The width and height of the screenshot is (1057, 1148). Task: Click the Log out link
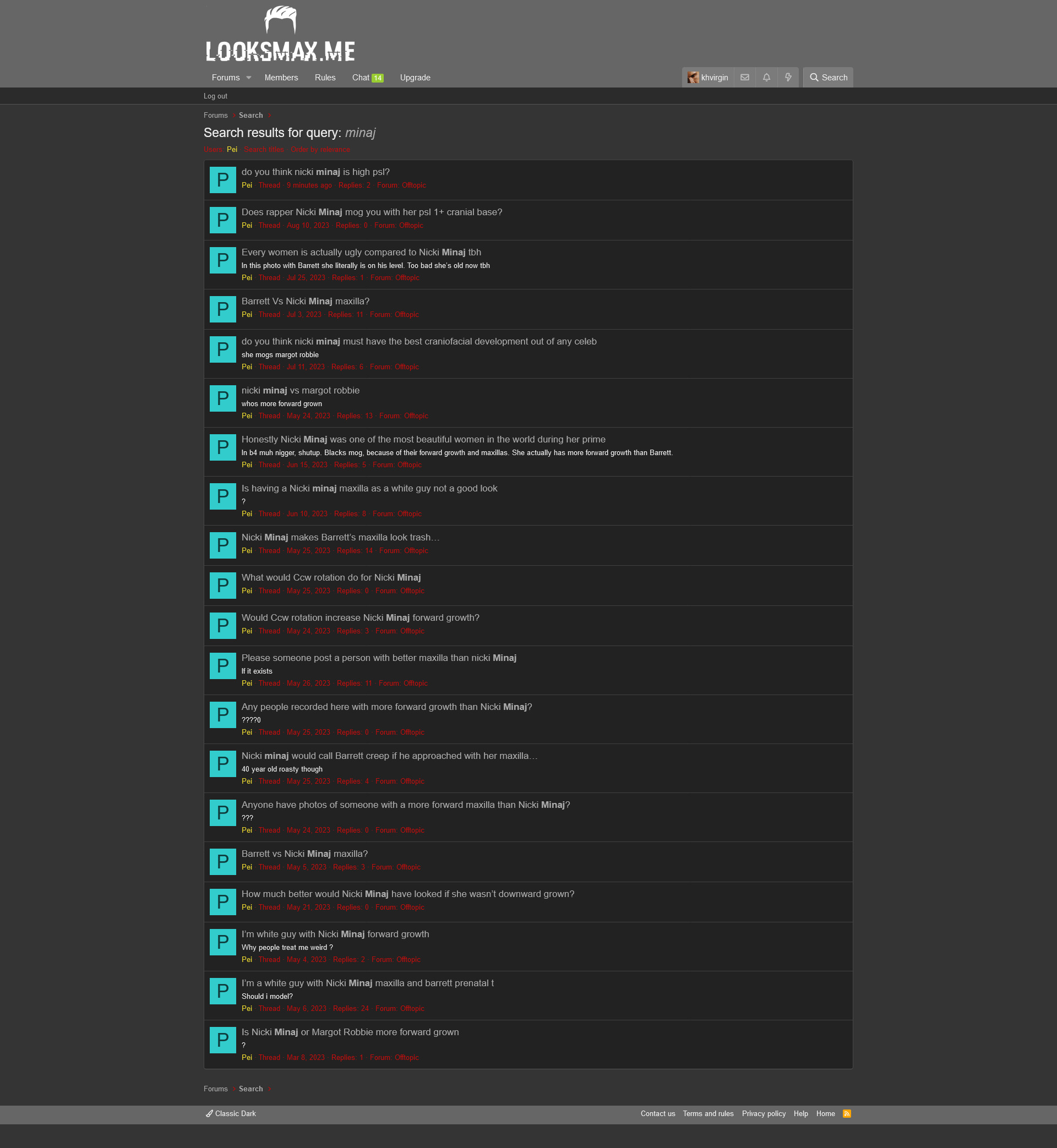point(215,96)
